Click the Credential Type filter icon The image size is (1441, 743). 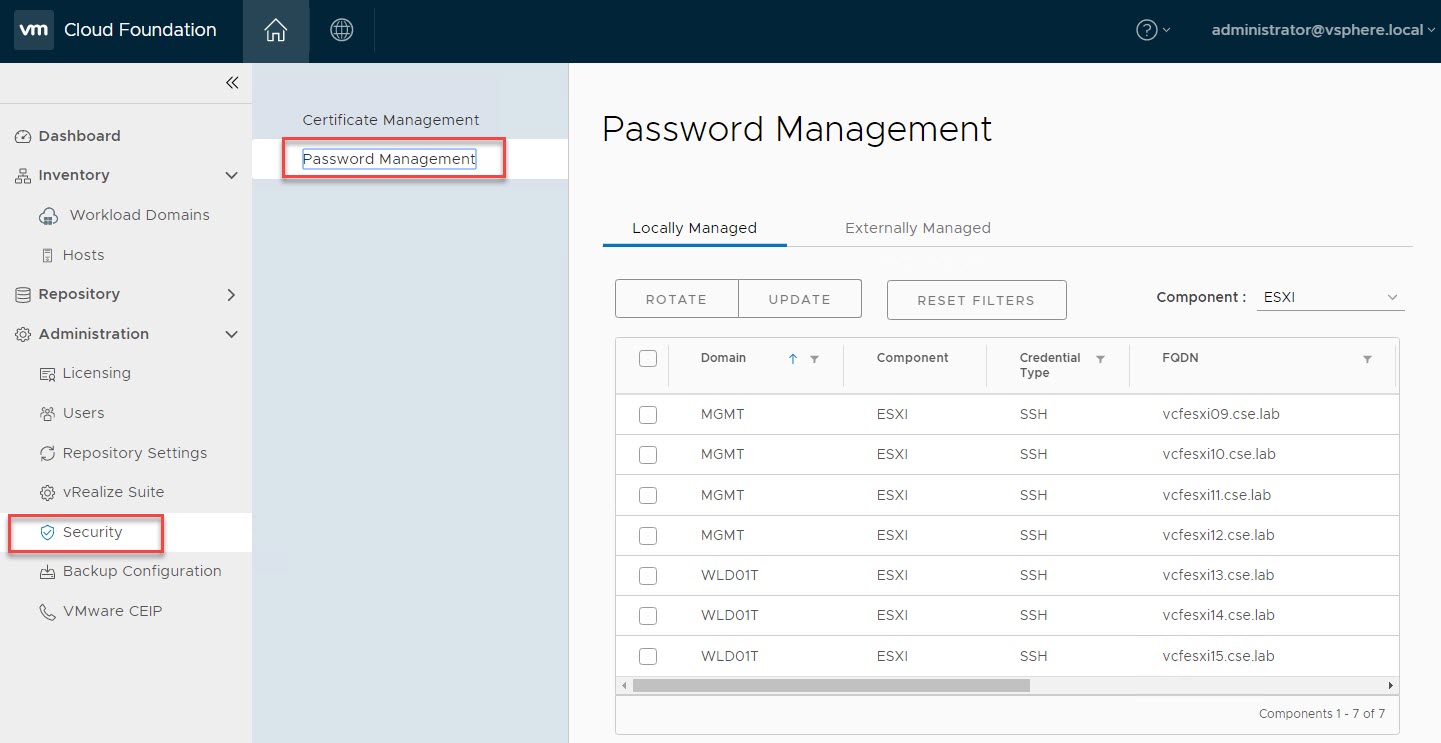tap(1100, 359)
